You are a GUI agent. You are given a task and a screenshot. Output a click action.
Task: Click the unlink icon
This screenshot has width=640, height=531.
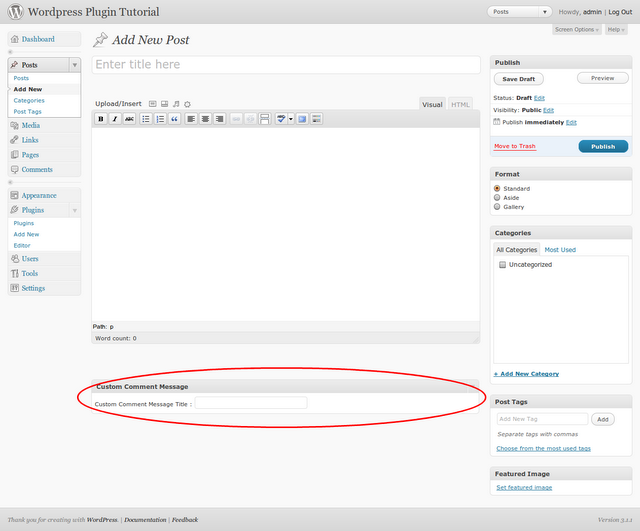[x=250, y=119]
